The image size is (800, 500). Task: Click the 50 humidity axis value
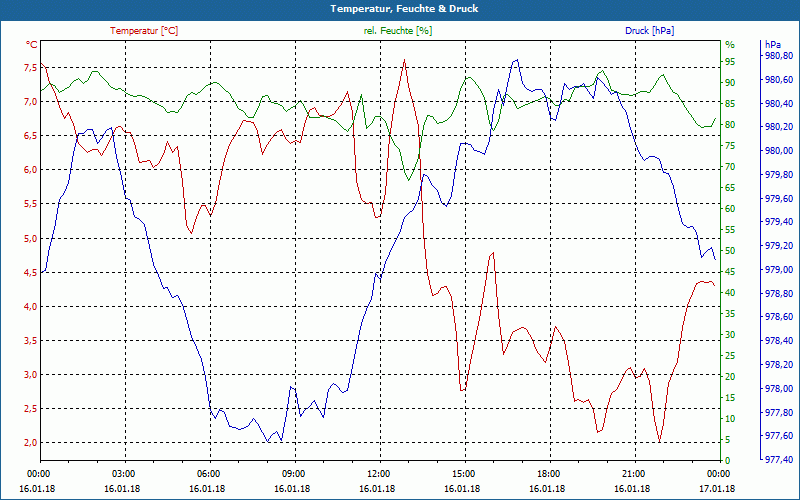pos(730,251)
